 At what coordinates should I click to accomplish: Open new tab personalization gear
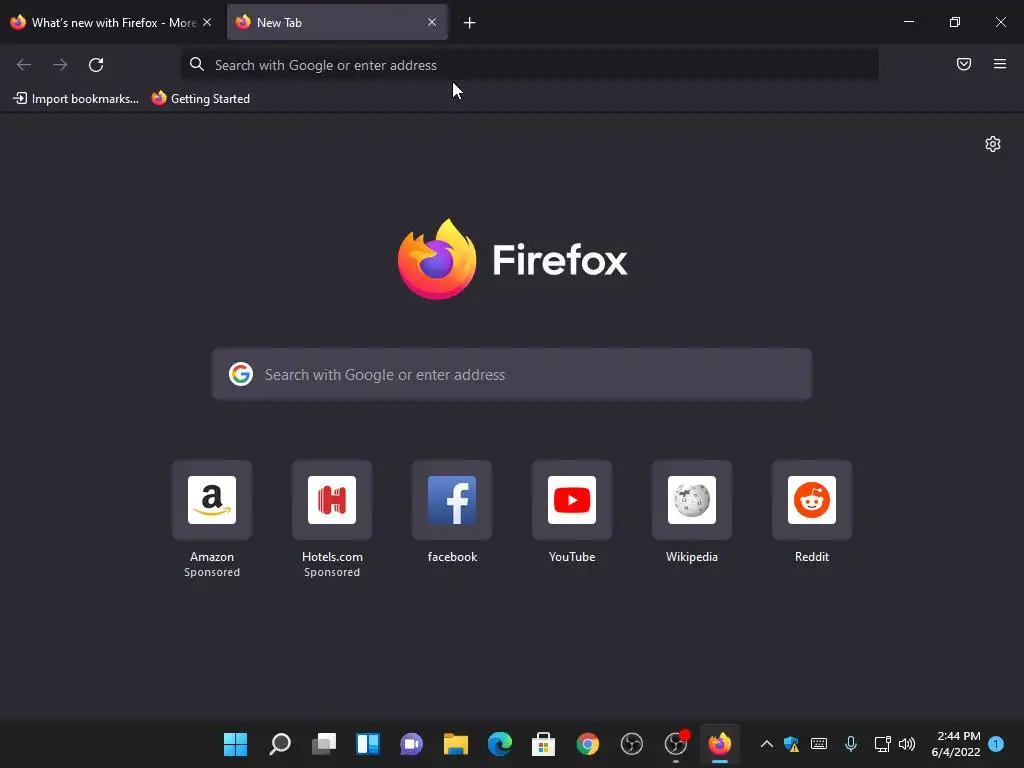pyautogui.click(x=993, y=144)
